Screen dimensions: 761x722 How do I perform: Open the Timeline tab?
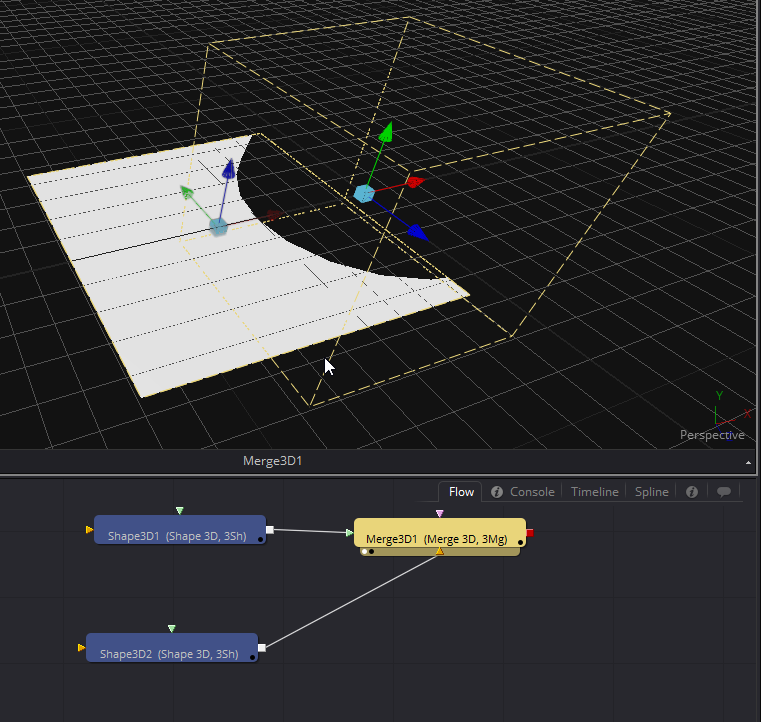click(595, 492)
